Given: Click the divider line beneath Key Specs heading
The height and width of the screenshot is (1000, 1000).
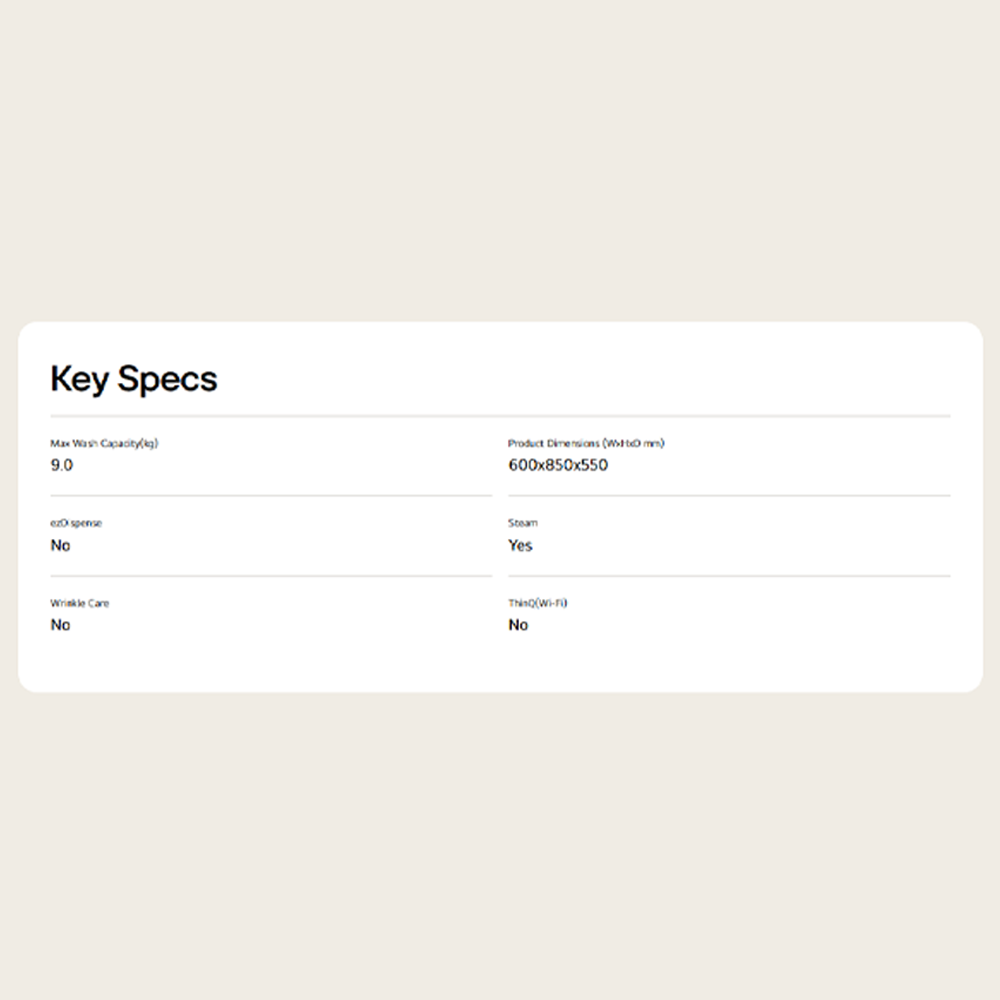Looking at the screenshot, I should click(500, 415).
